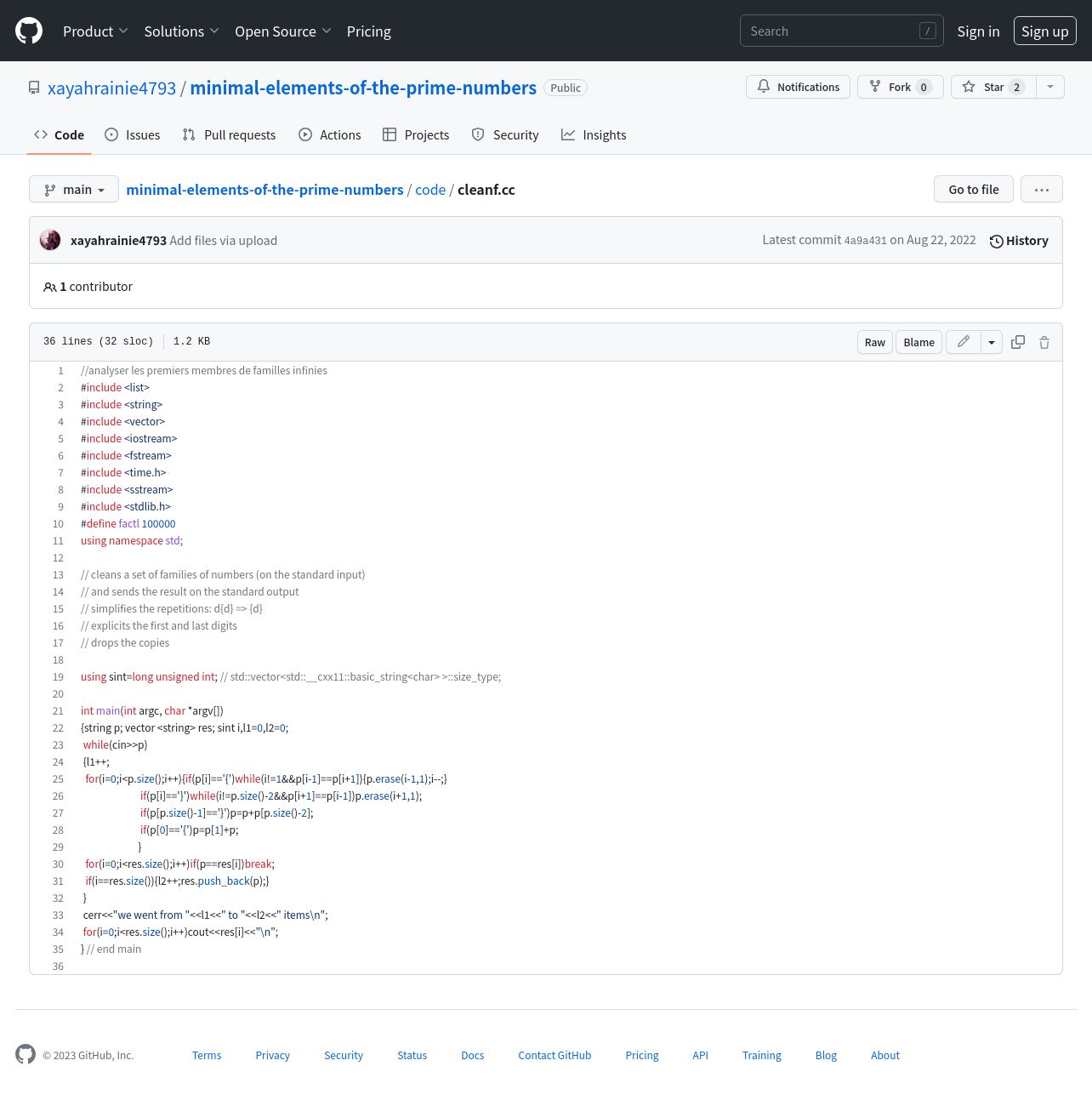Click the 'while(cin>>p)' code line
Viewport: 1092px width, 1106px height.
tap(115, 745)
